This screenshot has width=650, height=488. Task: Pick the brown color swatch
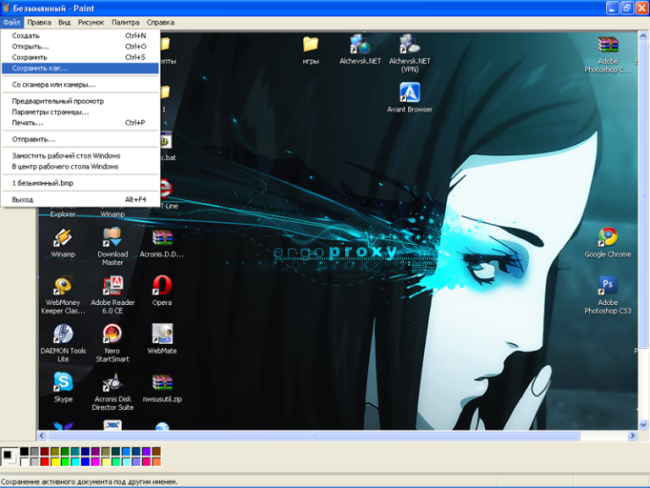click(x=156, y=452)
